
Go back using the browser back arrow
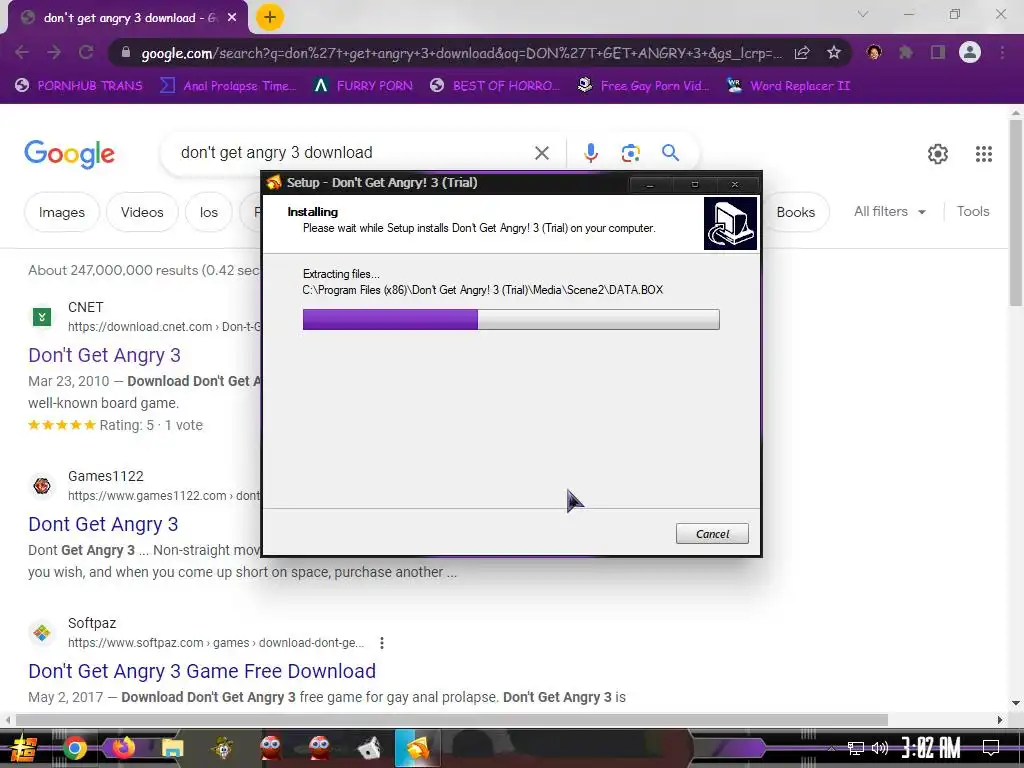click(x=22, y=52)
